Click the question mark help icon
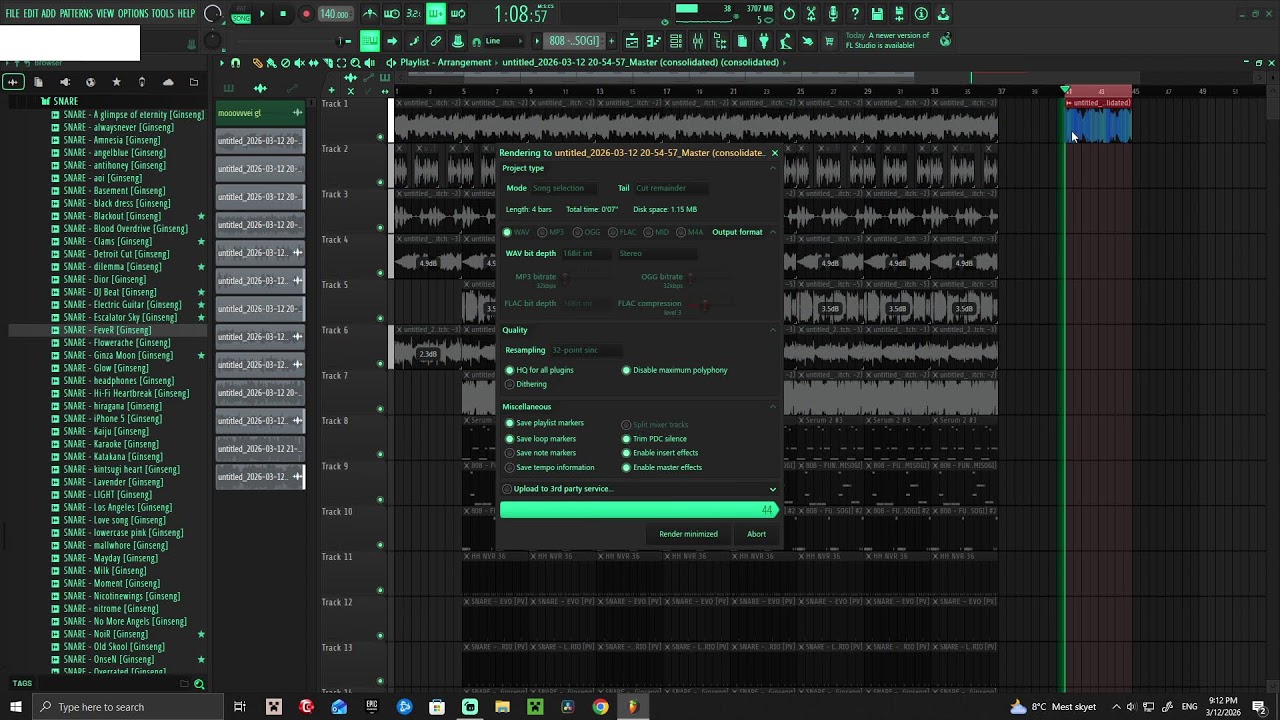1280x720 pixels. (855, 14)
